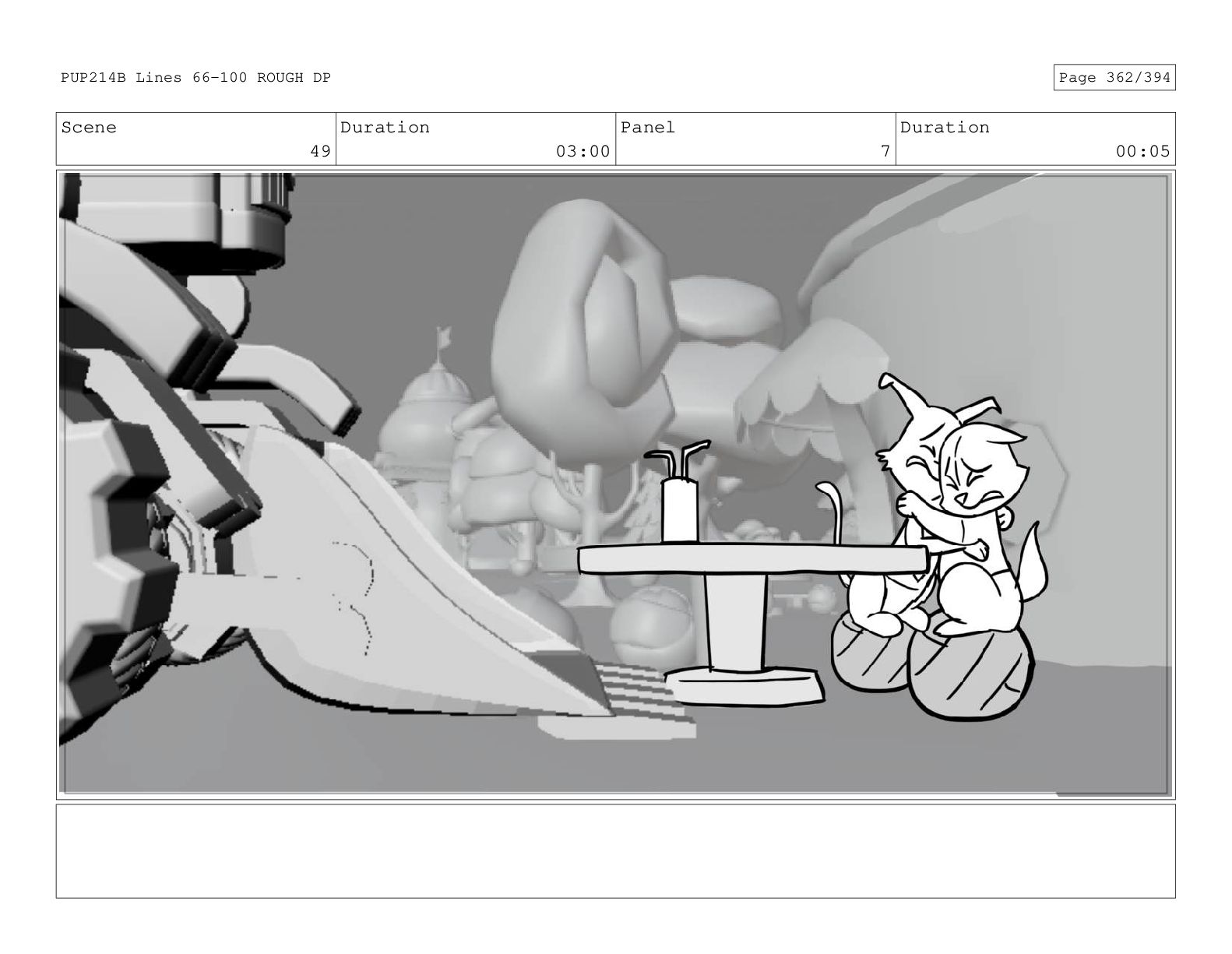Select the panel number '7'
The image size is (1232, 954).
885,151
